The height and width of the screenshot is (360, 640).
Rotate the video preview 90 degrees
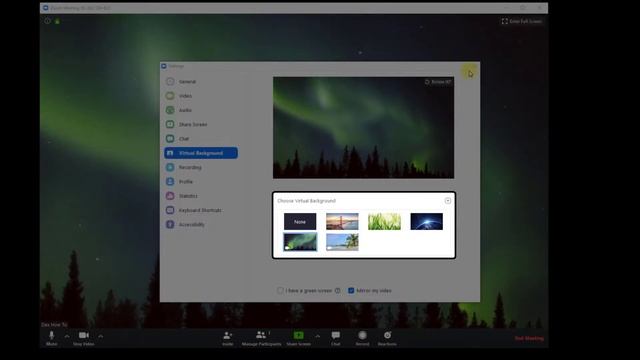438,82
